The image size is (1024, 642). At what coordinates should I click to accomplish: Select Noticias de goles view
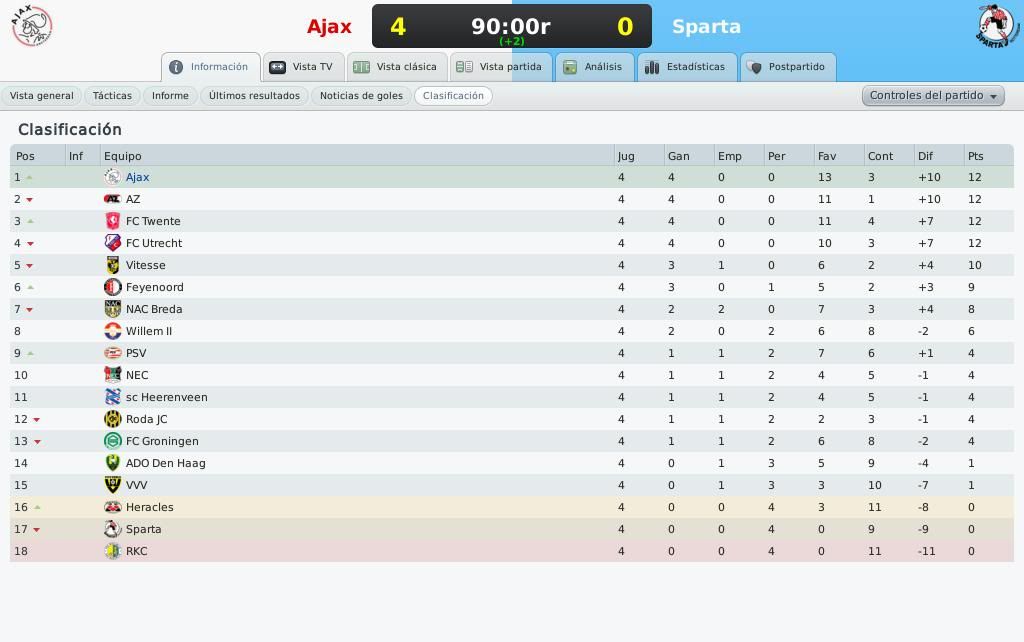point(361,95)
